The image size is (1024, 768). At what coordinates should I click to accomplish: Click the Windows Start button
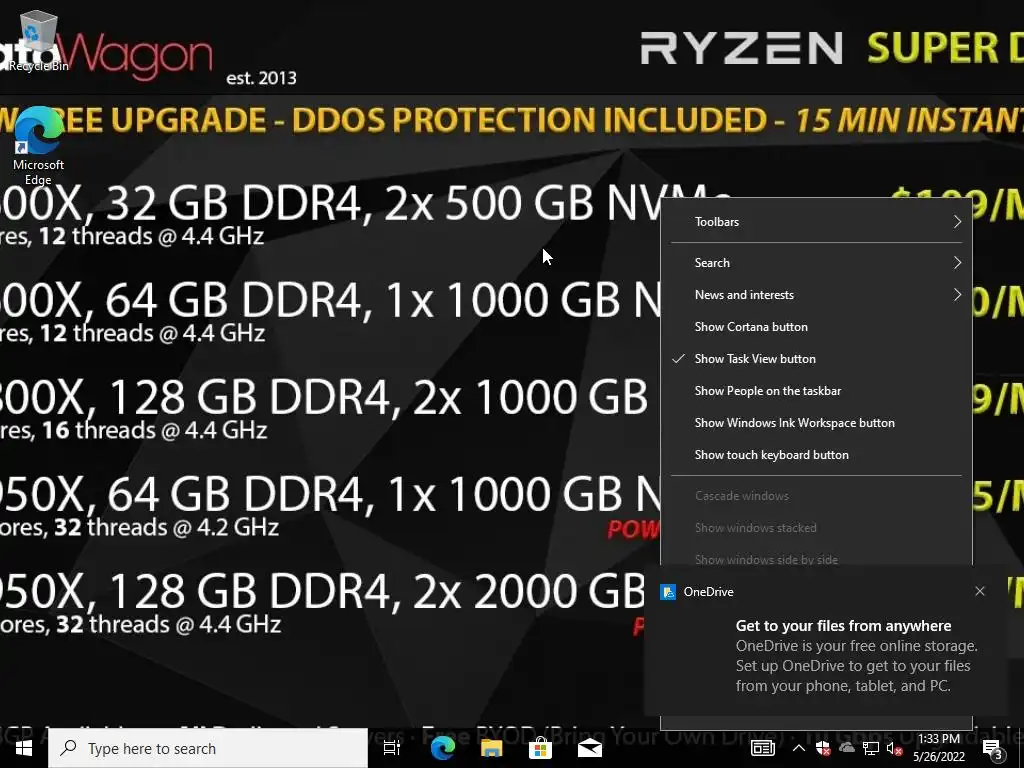tap(24, 748)
